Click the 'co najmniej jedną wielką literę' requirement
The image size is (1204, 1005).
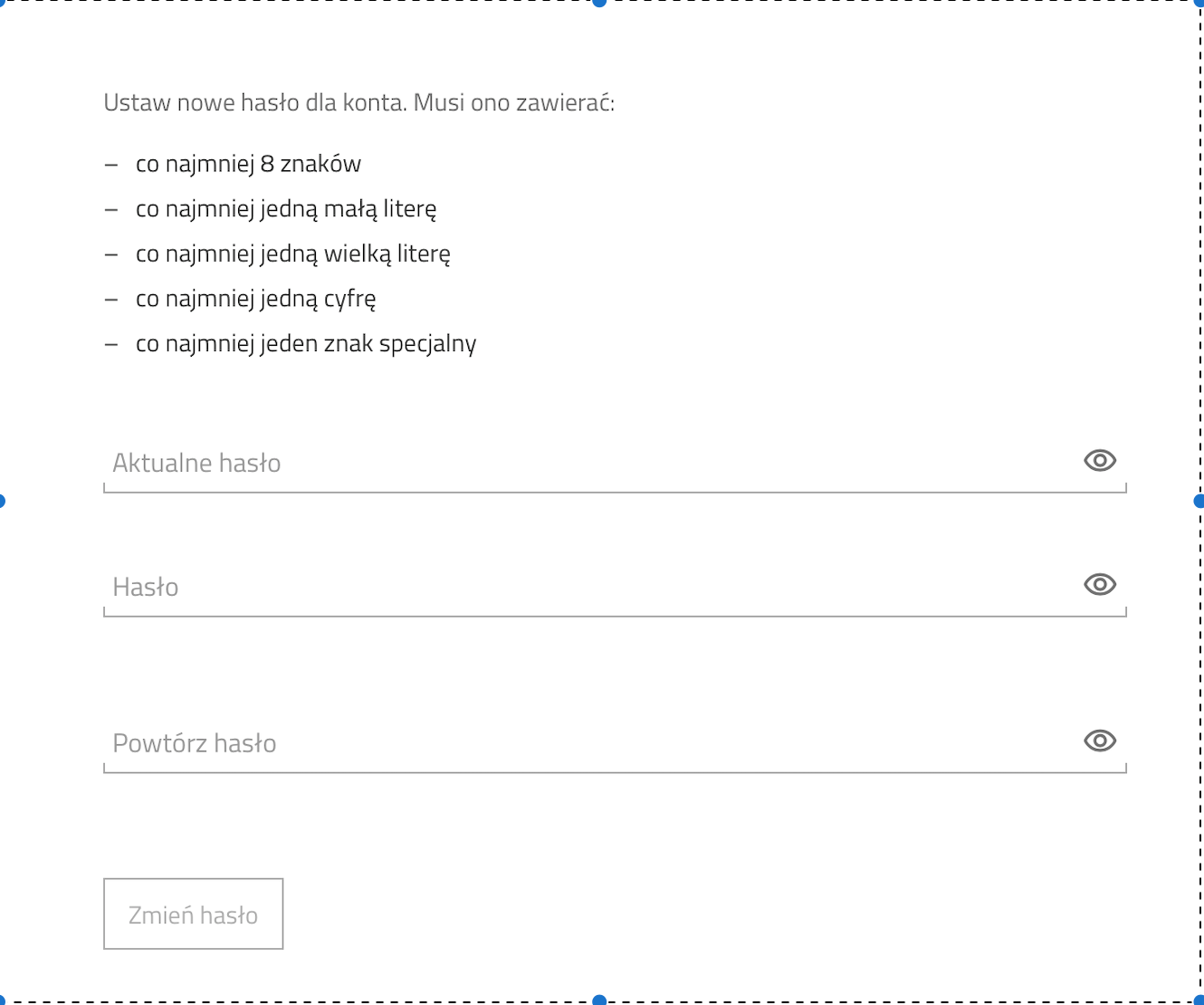coord(293,254)
